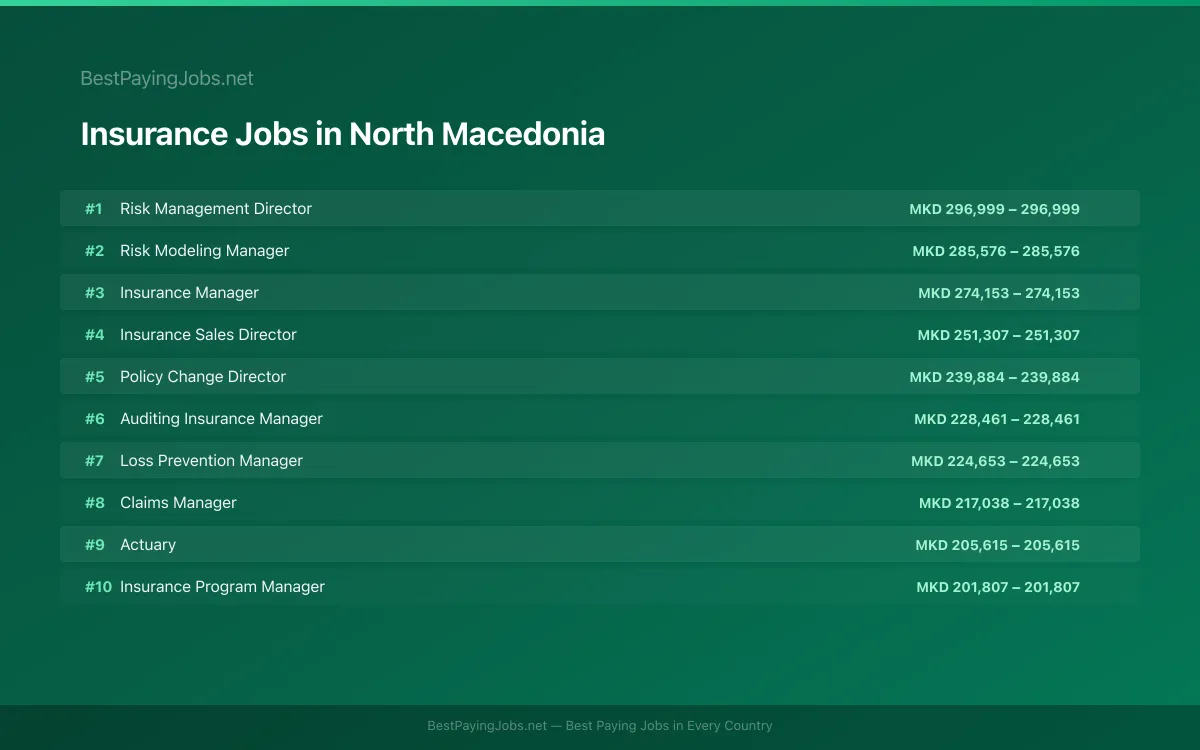Image resolution: width=1200 pixels, height=750 pixels.
Task: Select the title Insurance Jobs in North Macedonia
Action: coord(342,134)
